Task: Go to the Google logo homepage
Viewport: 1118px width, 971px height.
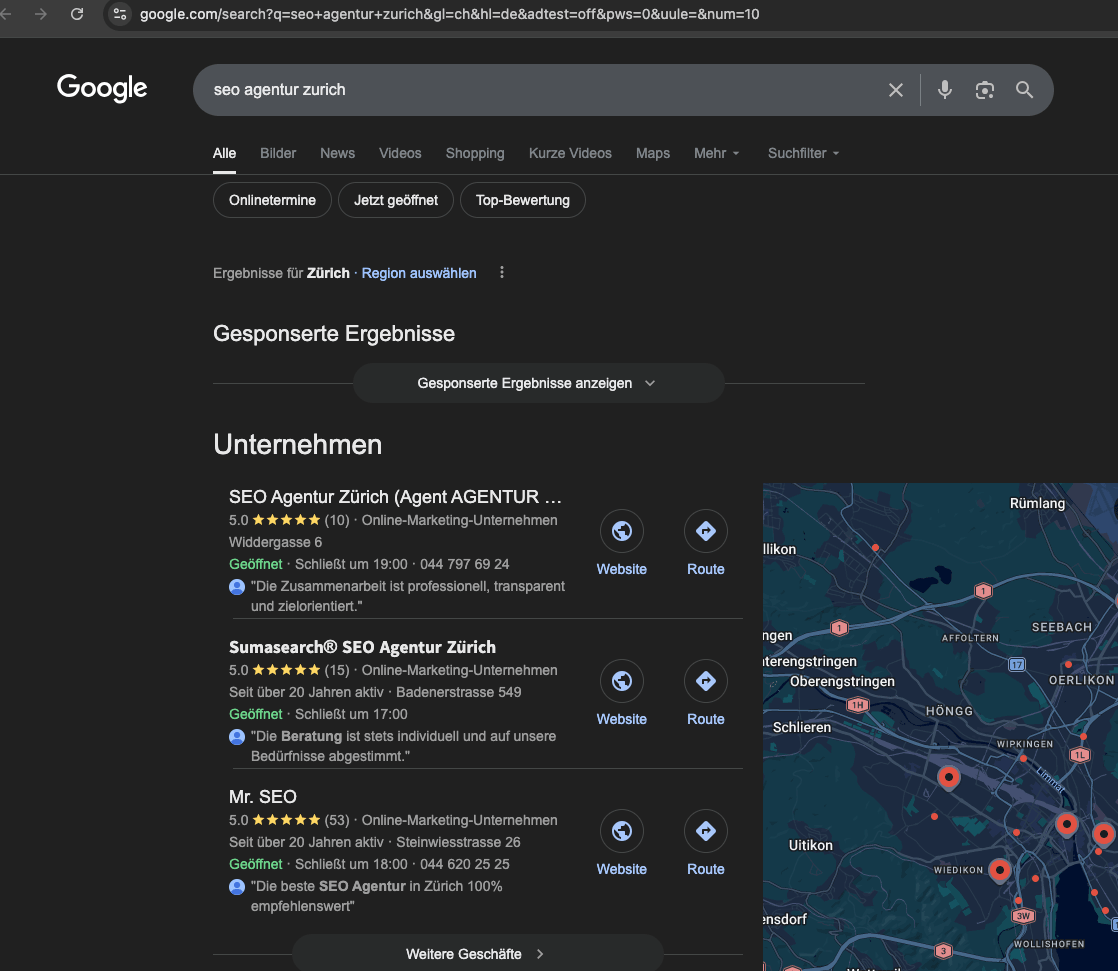Action: pos(102,88)
